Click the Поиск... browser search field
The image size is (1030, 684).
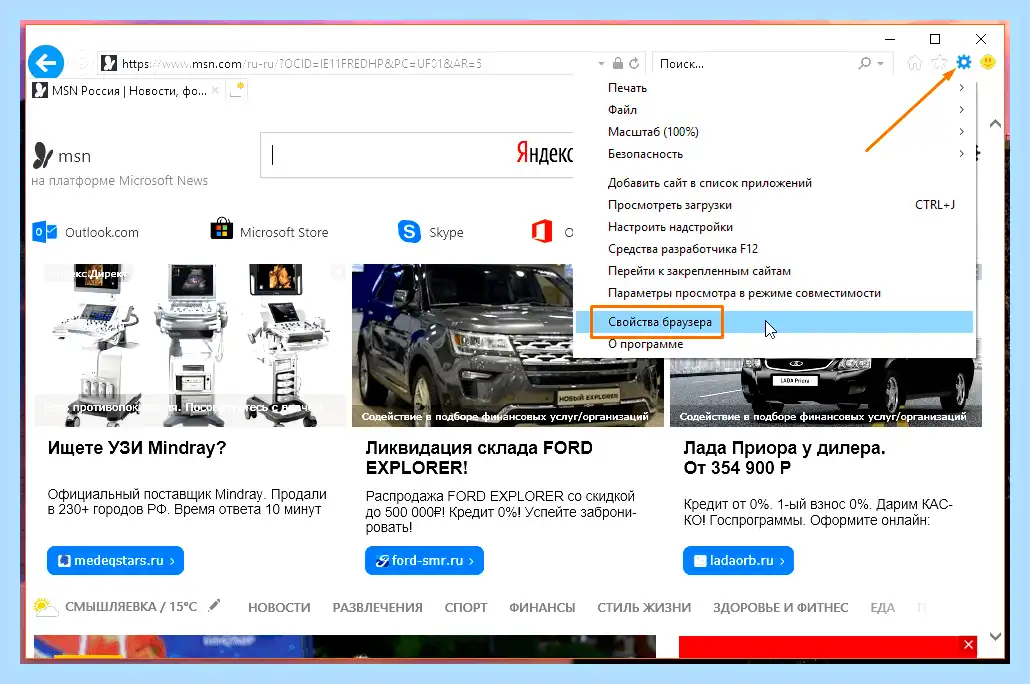pos(755,64)
